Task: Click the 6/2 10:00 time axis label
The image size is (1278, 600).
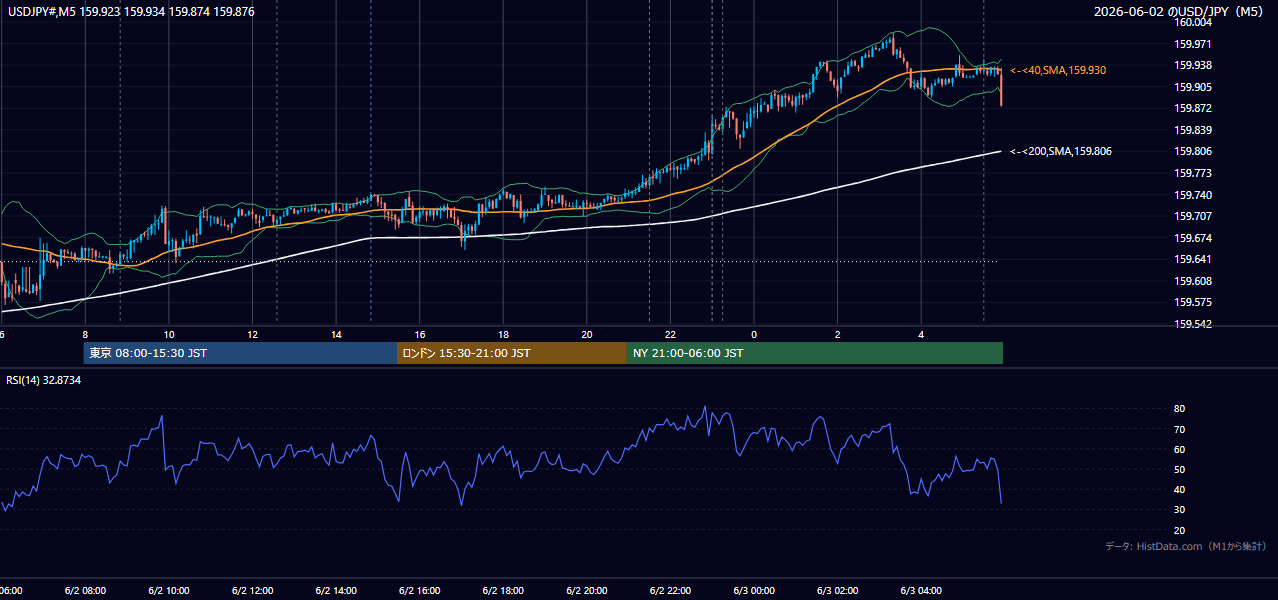Action: coord(168,591)
